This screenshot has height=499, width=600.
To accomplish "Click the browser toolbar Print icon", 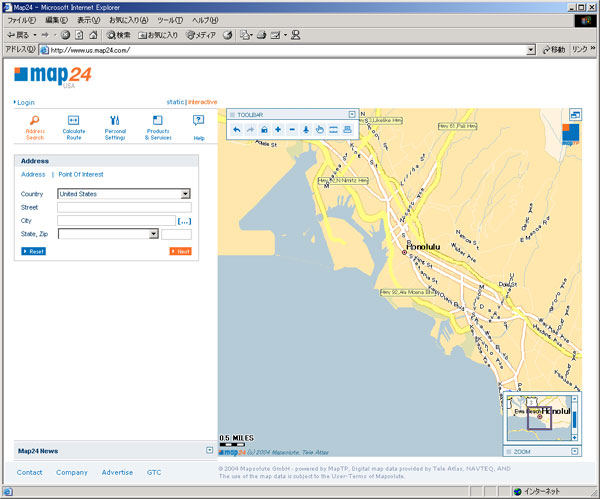I will click(x=262, y=35).
